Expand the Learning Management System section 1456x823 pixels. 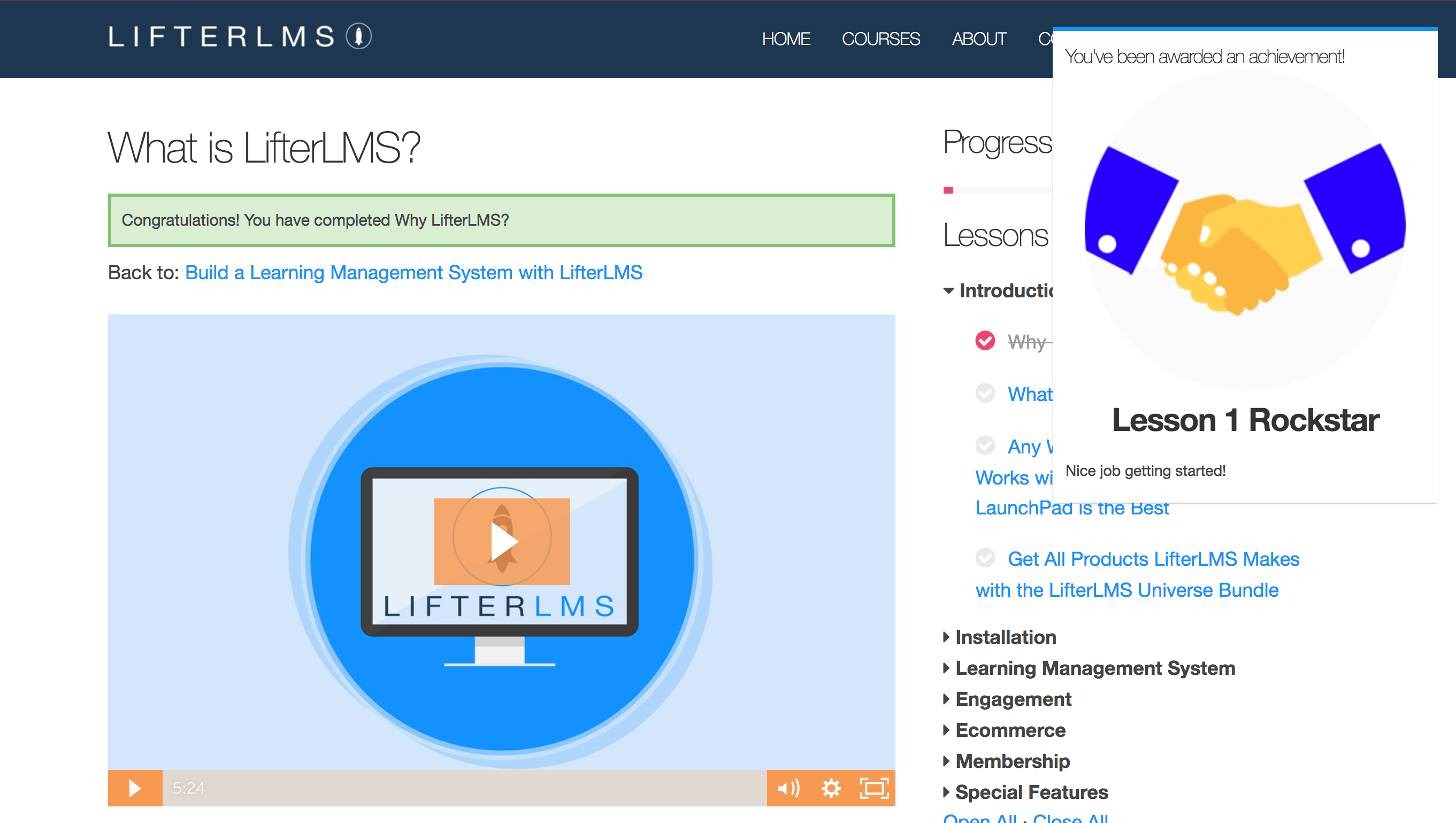click(1094, 668)
